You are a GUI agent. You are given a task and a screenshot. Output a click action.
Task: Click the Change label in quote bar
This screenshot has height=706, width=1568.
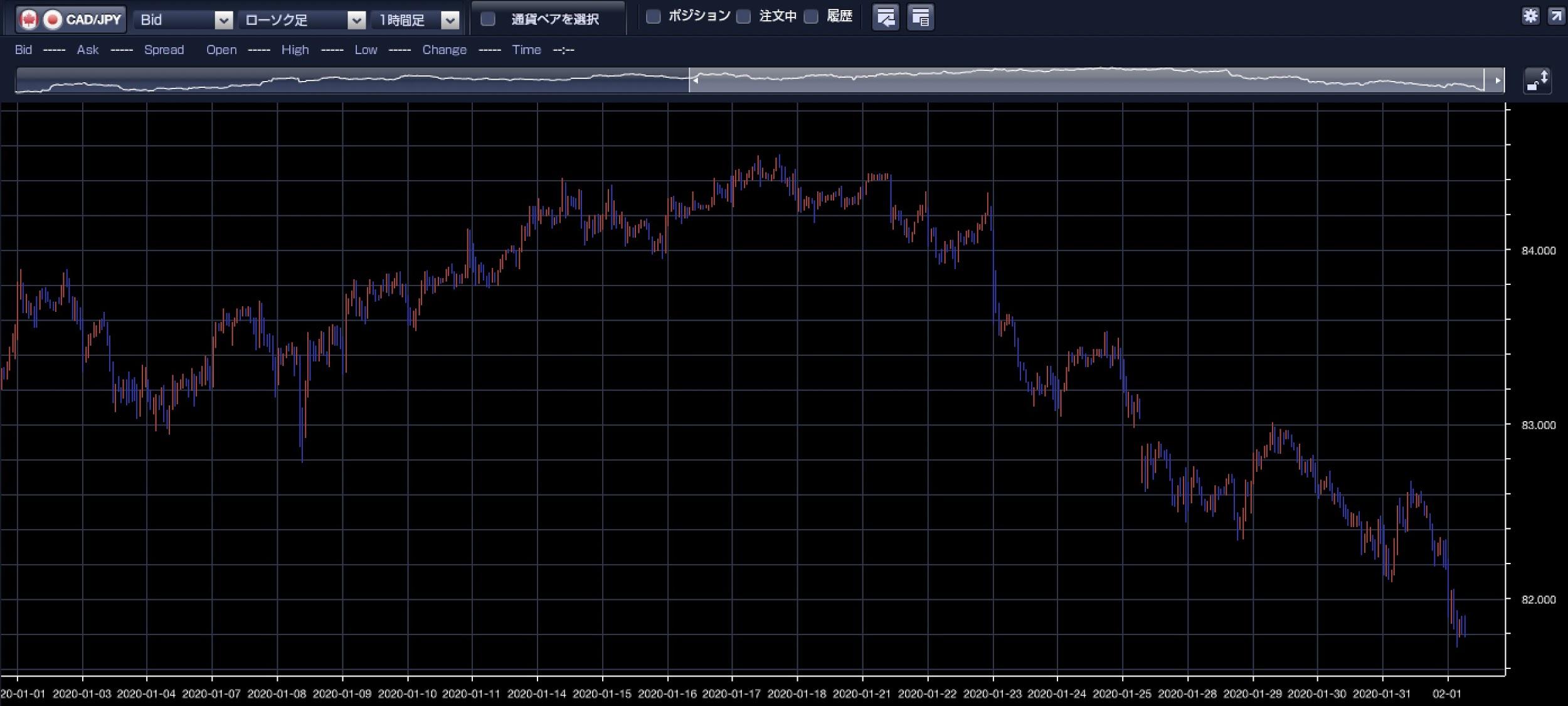(444, 50)
